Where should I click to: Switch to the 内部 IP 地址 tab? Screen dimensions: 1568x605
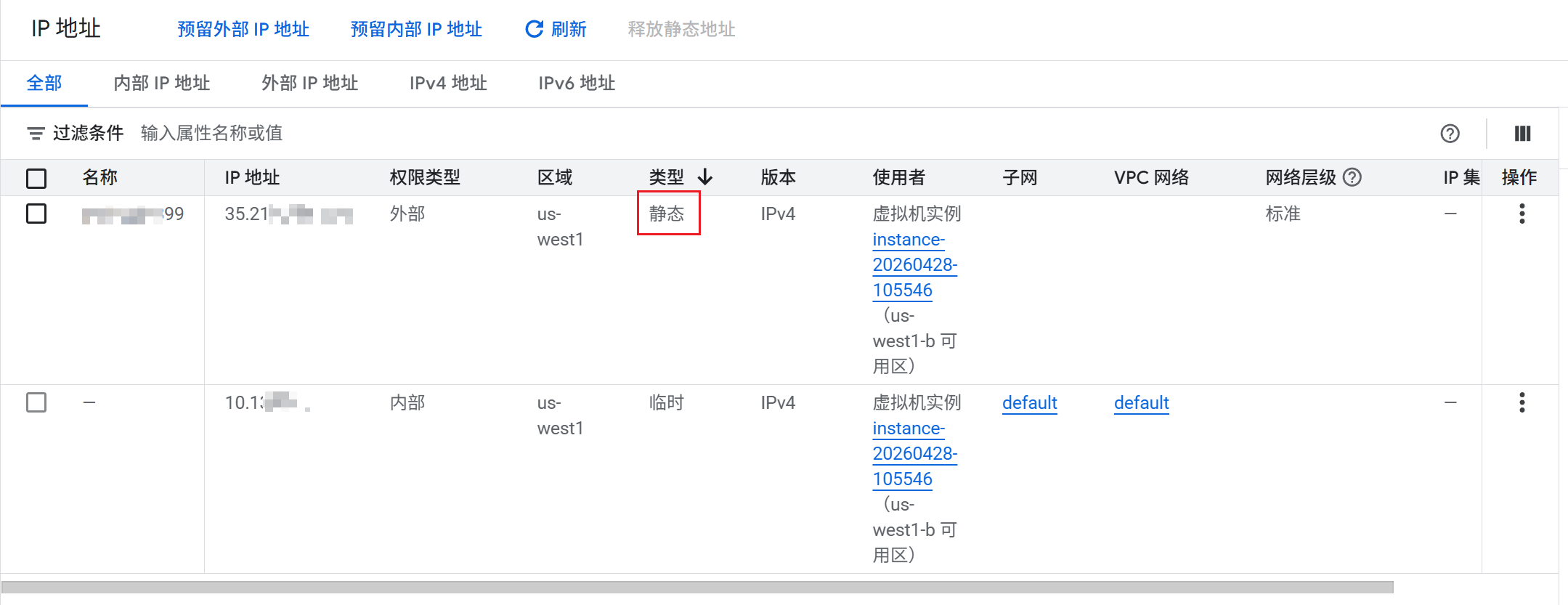162,84
